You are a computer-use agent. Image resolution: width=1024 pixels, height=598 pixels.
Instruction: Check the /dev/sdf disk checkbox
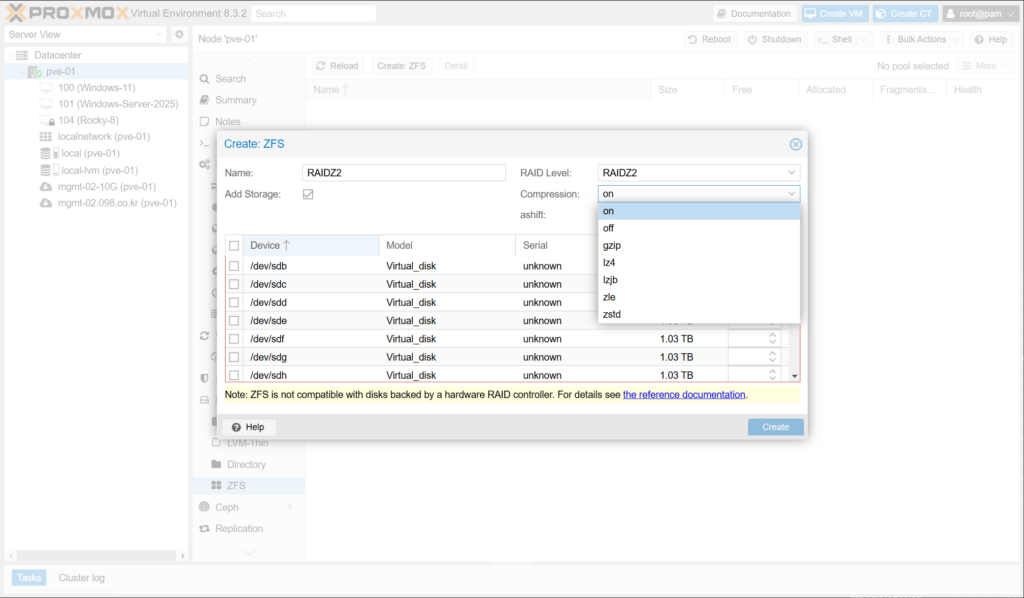point(234,339)
